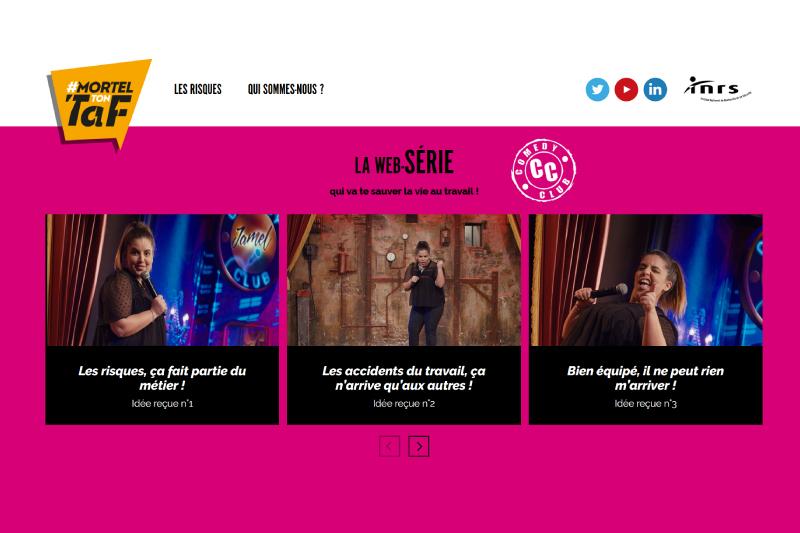Click the INRS logo
This screenshot has height=533, width=800.
[x=717, y=89]
